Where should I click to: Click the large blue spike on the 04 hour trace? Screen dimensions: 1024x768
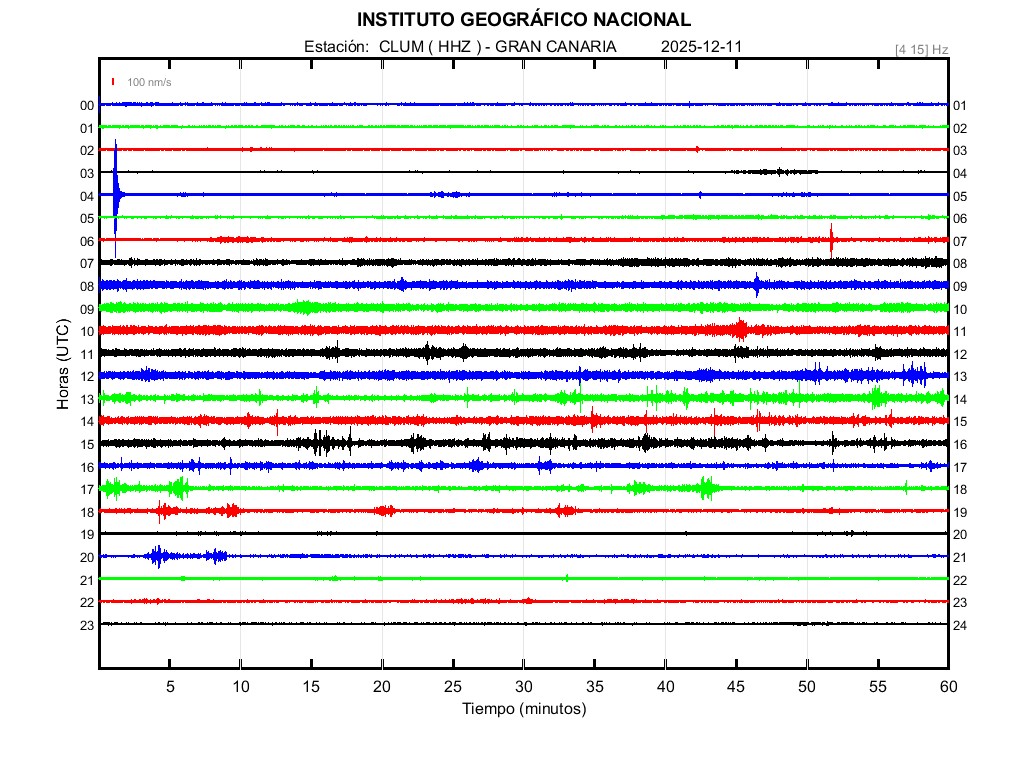(117, 190)
